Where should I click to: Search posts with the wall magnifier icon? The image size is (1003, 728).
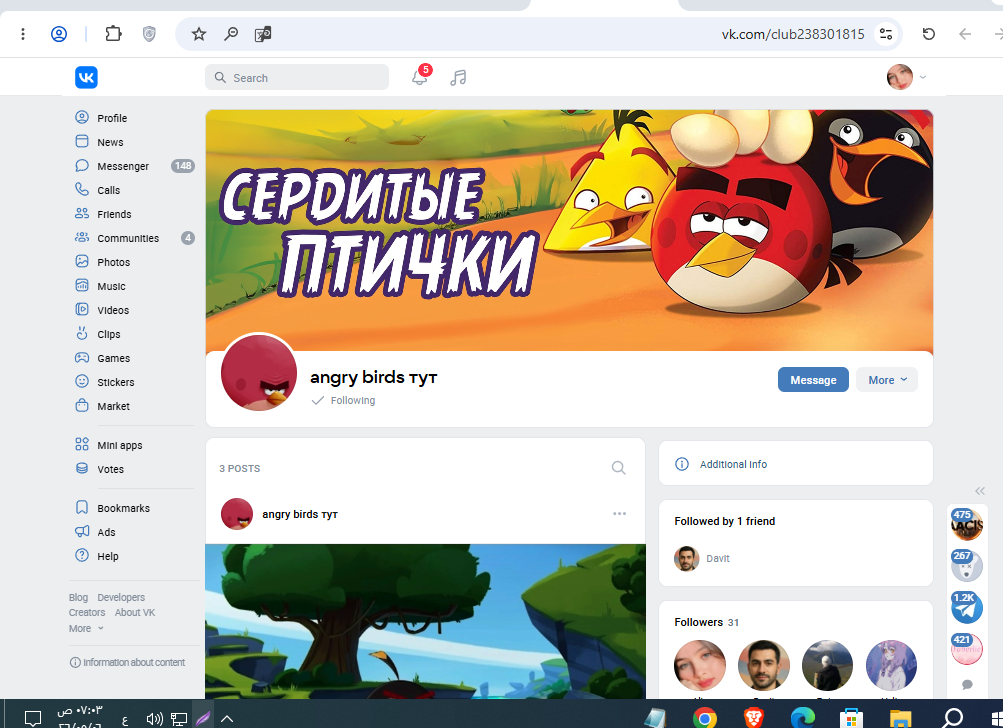tap(619, 468)
